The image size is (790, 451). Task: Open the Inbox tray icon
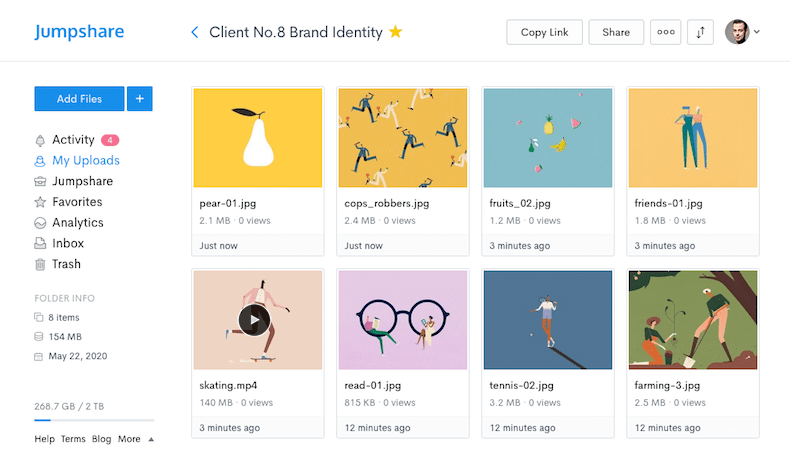(40, 244)
